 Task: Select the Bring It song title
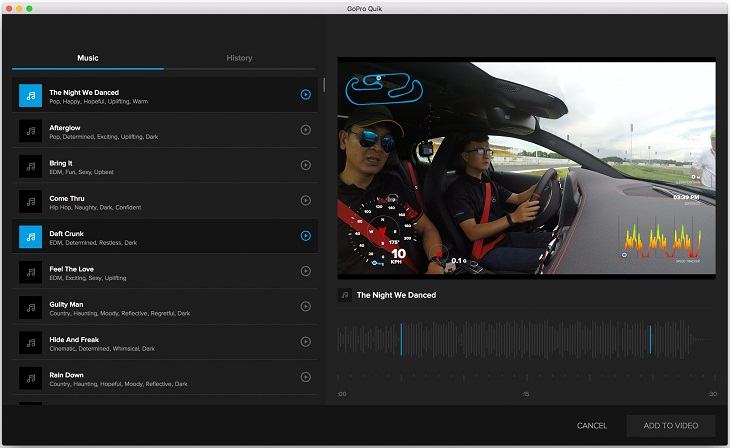tap(61, 163)
